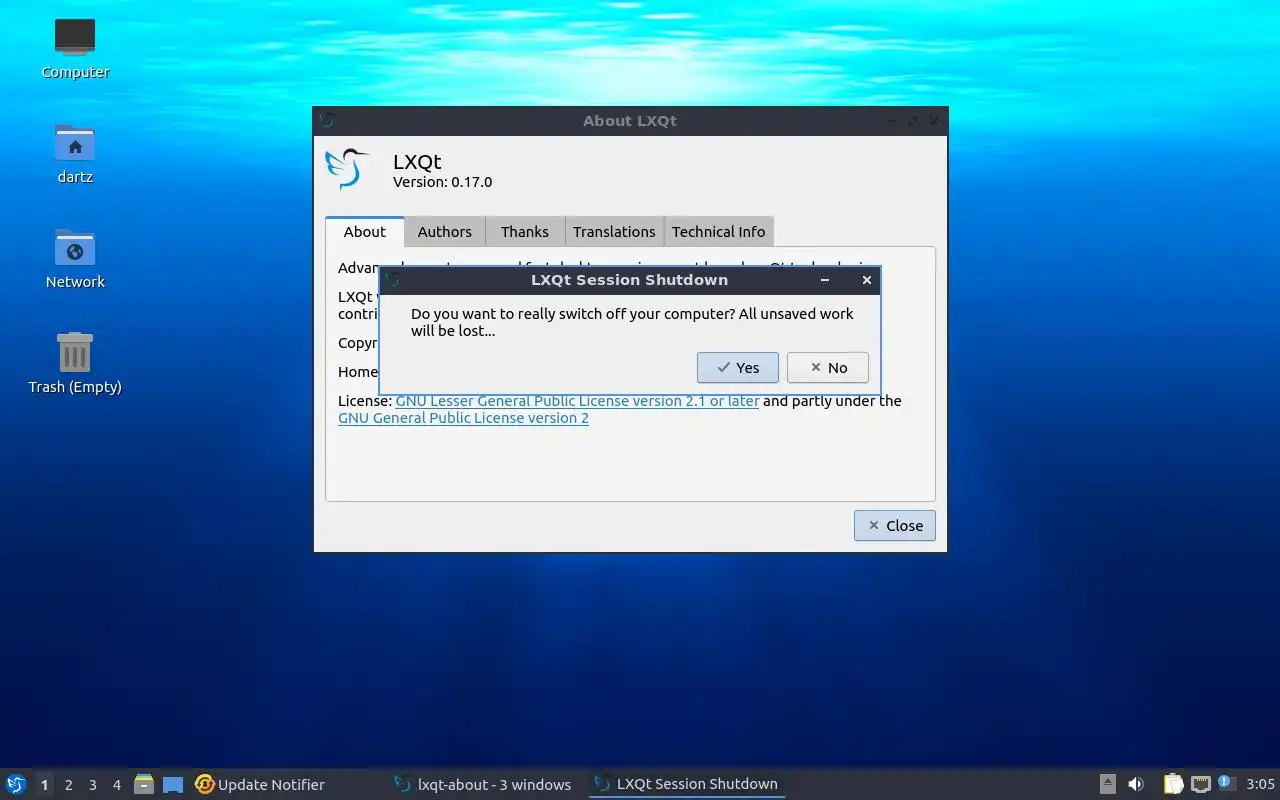Click the 3:05 clock in the panel
This screenshot has height=800, width=1280.
click(x=1260, y=785)
